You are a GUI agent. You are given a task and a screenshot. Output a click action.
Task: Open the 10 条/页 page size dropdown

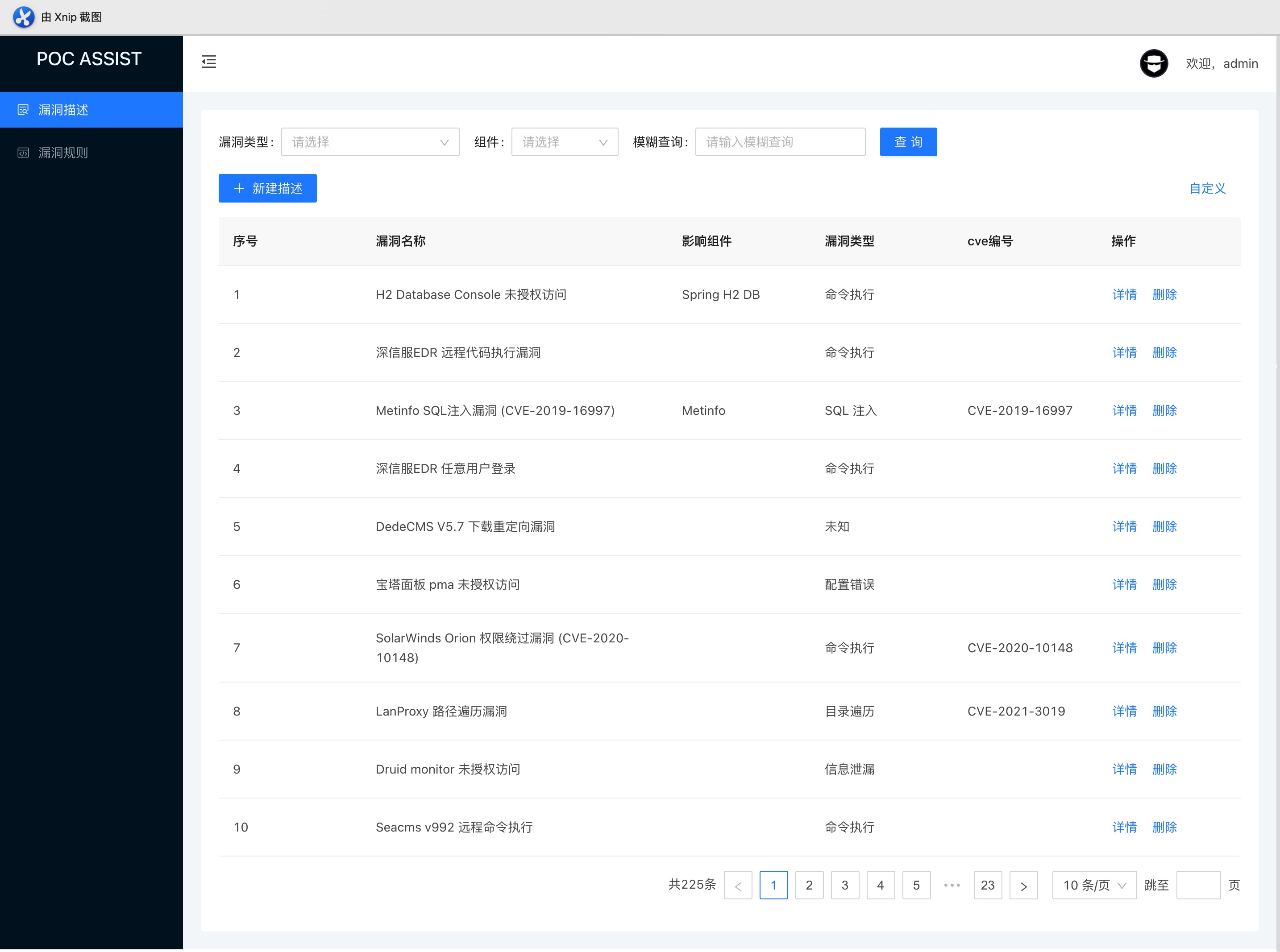click(x=1094, y=885)
